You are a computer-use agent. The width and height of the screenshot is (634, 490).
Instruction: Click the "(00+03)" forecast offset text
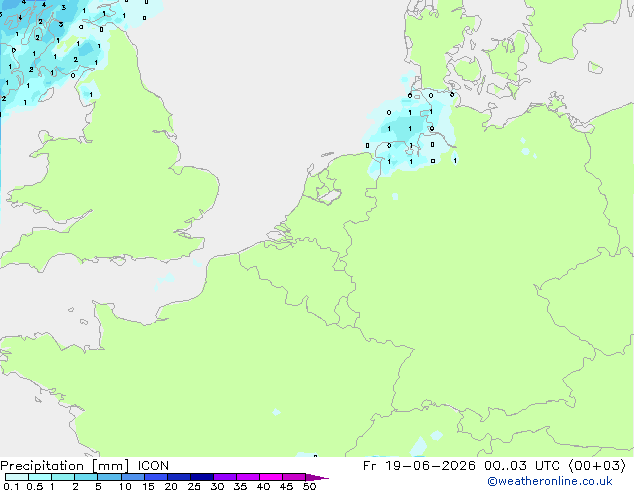597,466
